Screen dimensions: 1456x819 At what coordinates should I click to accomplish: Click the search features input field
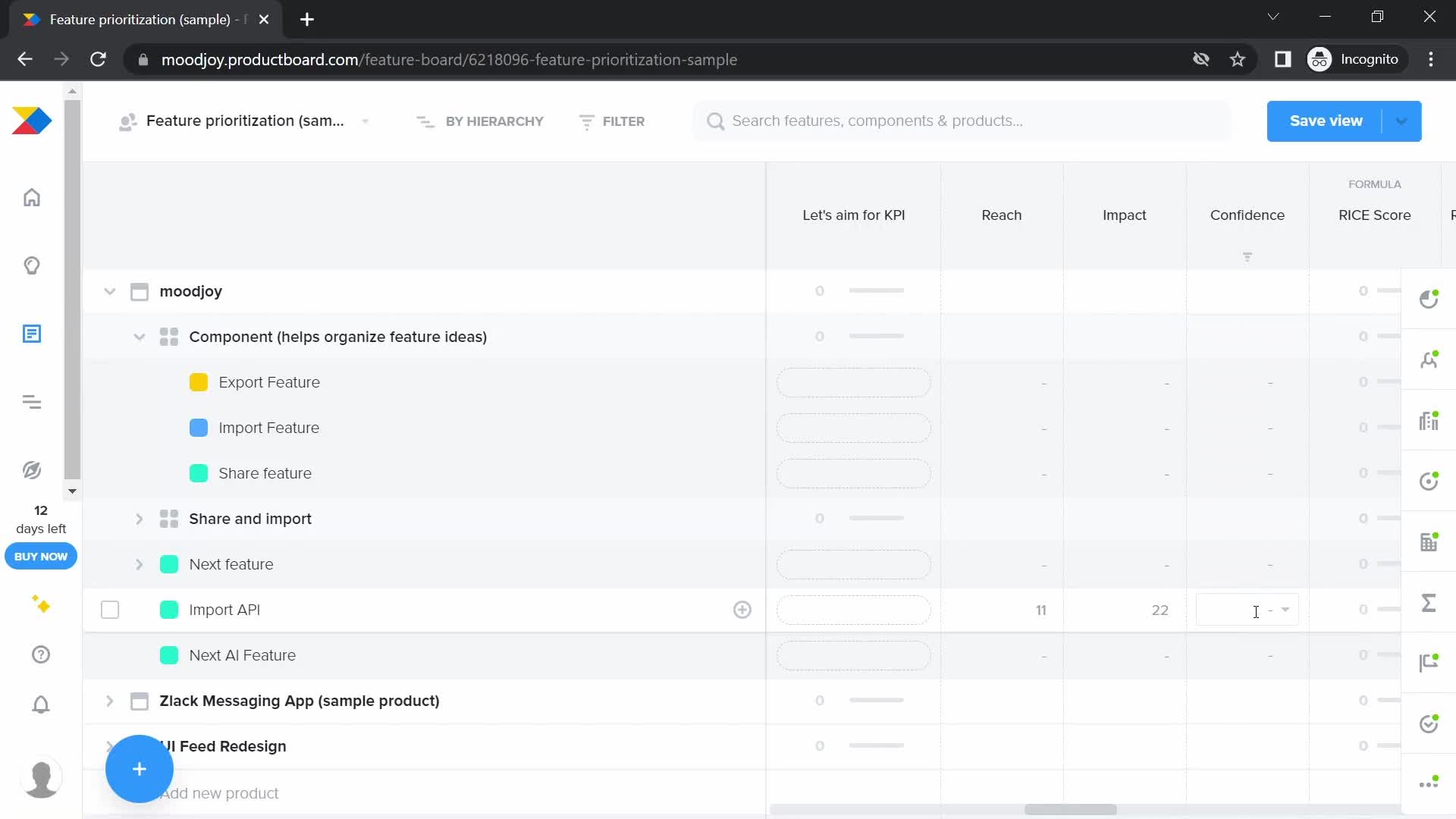[878, 121]
